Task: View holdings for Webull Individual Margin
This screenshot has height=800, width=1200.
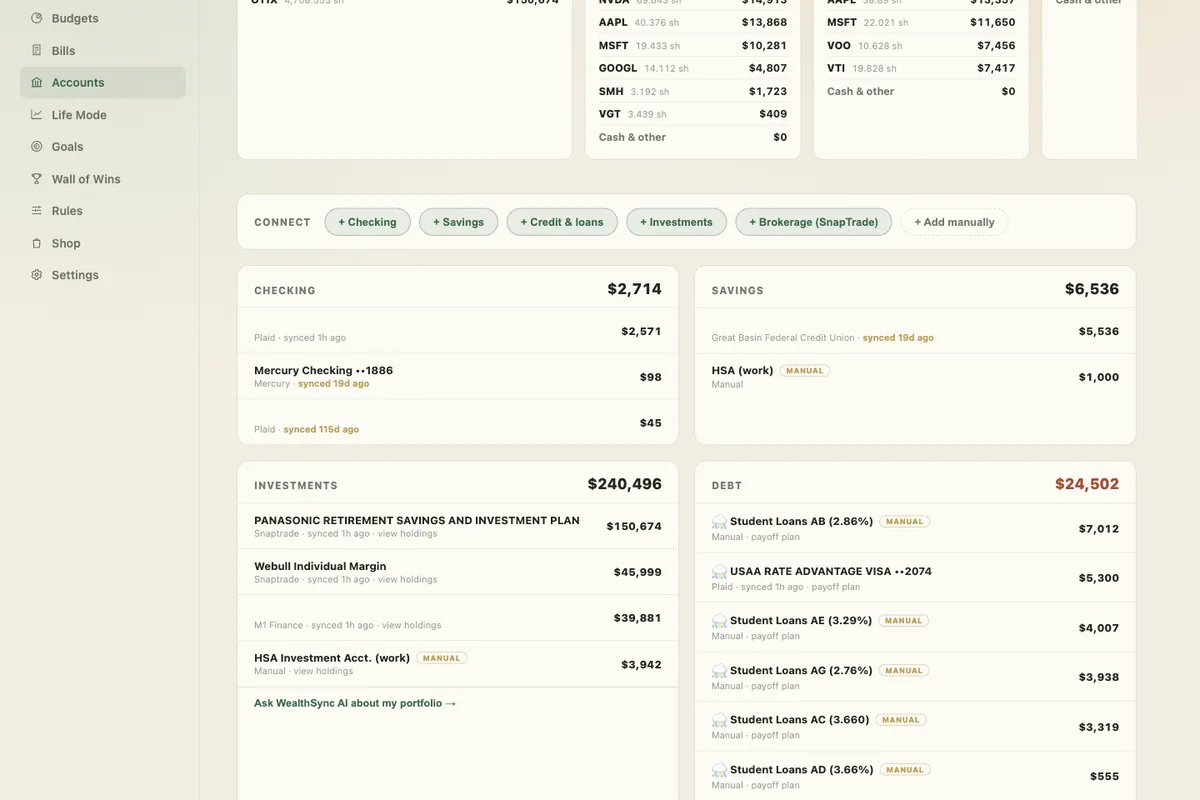Action: pos(407,580)
